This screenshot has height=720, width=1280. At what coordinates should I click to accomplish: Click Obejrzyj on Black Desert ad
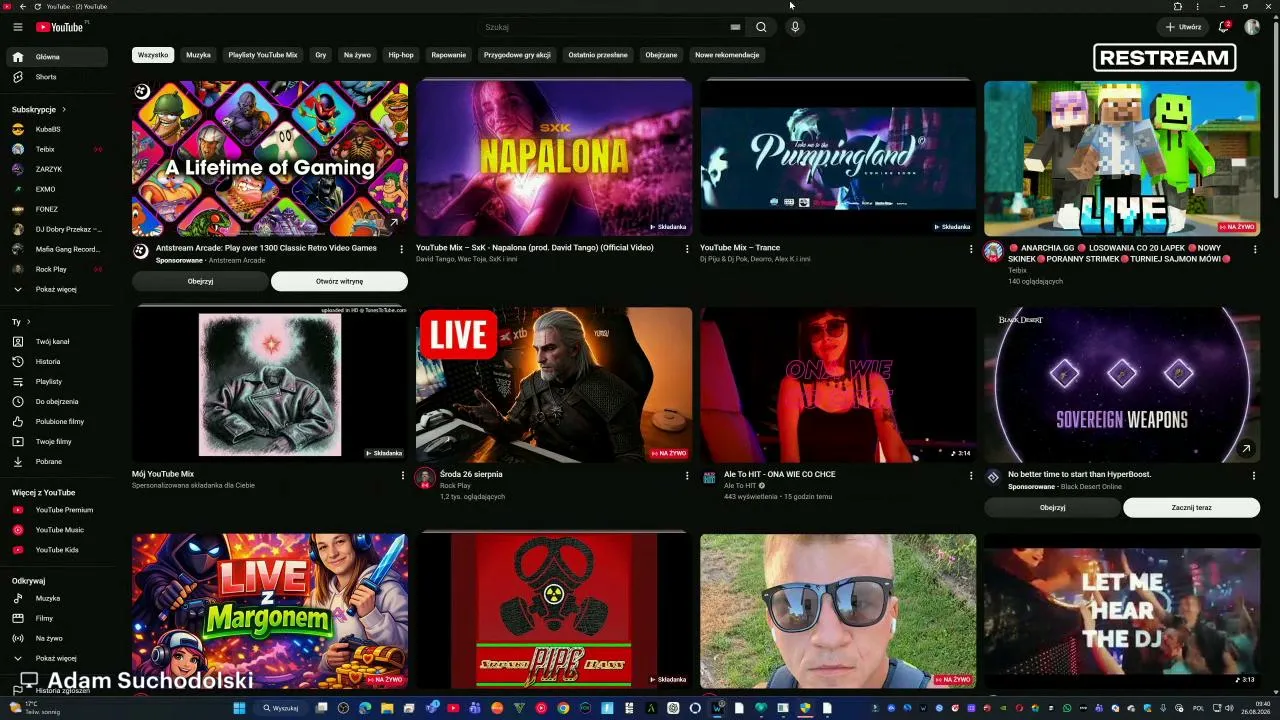click(x=1052, y=507)
